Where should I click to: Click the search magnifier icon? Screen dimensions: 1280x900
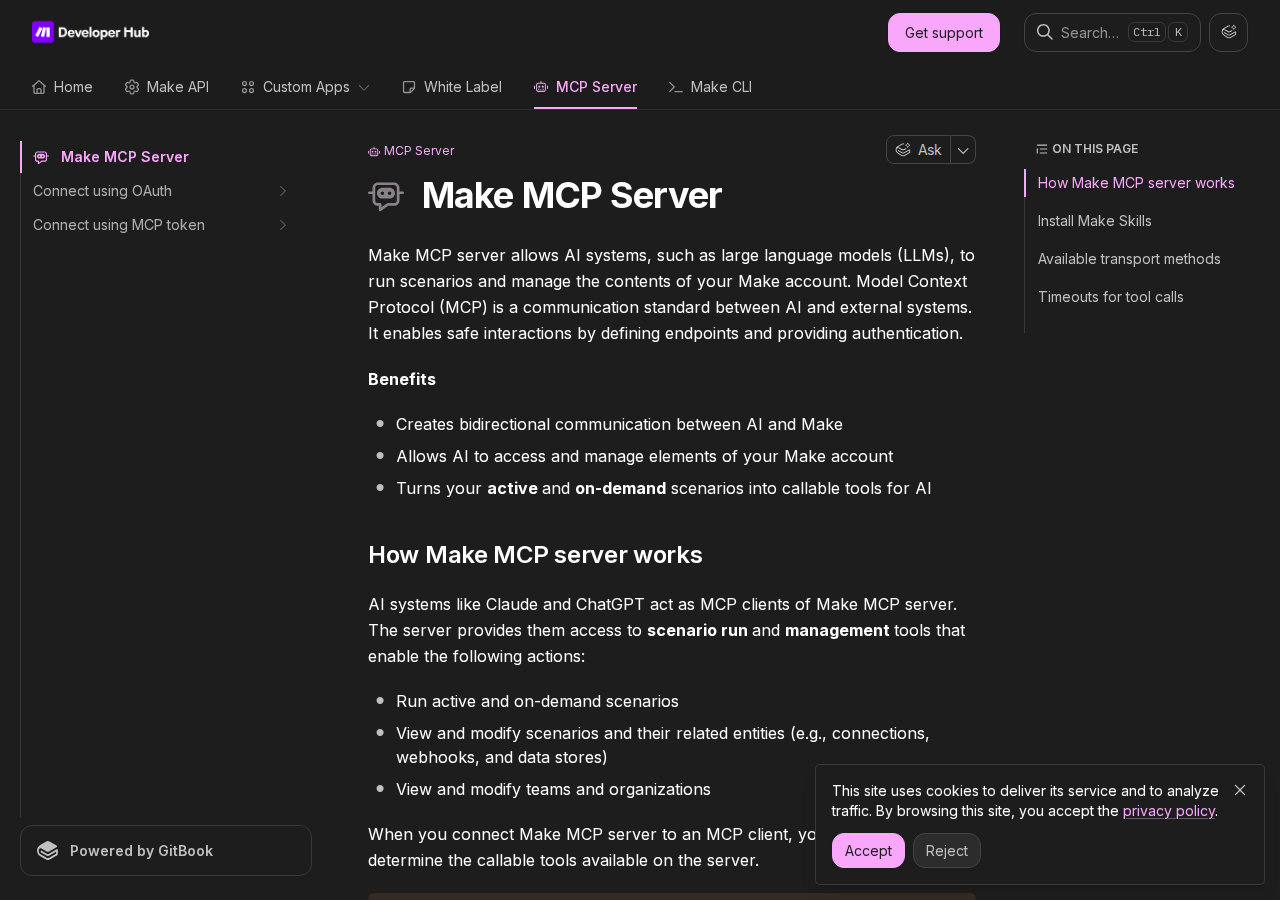pyautogui.click(x=1045, y=32)
